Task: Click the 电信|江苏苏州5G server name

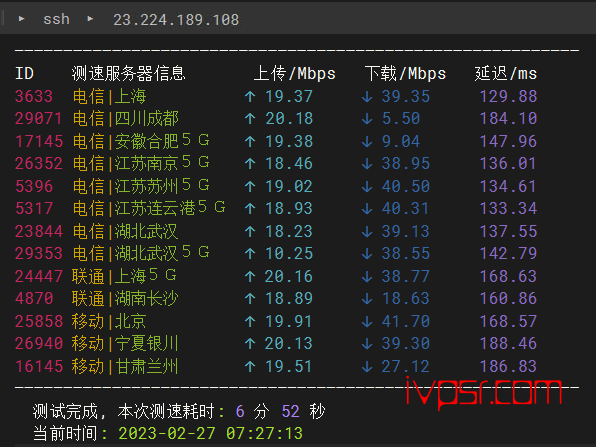Action: [141, 186]
